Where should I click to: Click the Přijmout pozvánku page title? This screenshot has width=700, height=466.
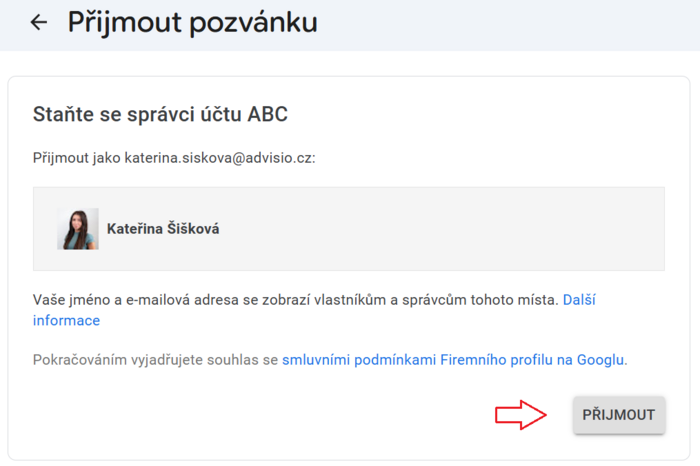tap(192, 23)
